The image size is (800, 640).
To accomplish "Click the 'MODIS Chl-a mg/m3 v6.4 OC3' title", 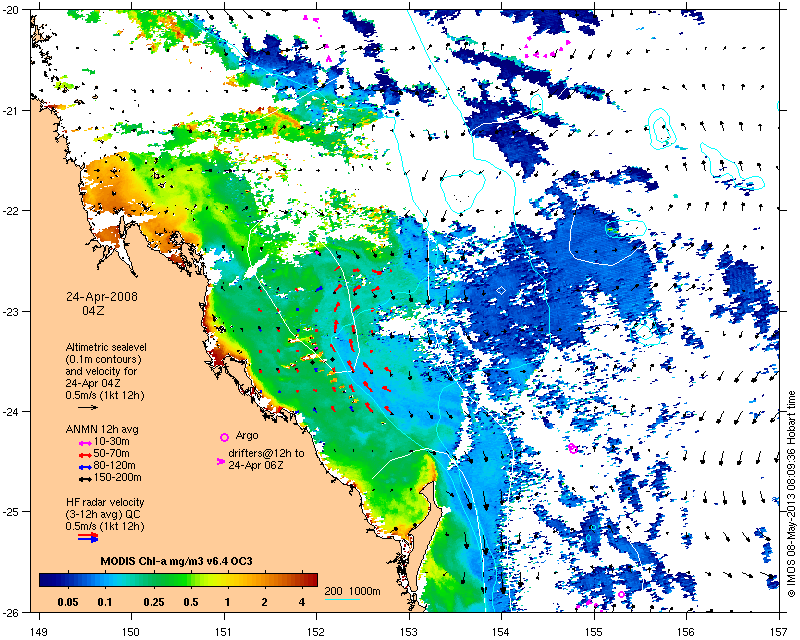I will click(177, 561).
